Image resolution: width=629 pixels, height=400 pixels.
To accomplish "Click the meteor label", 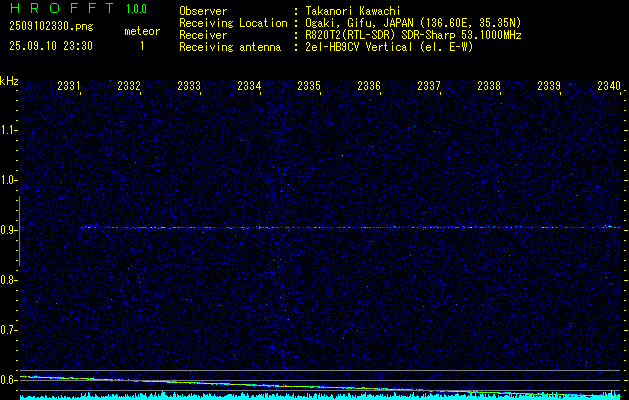I will 142,31.
